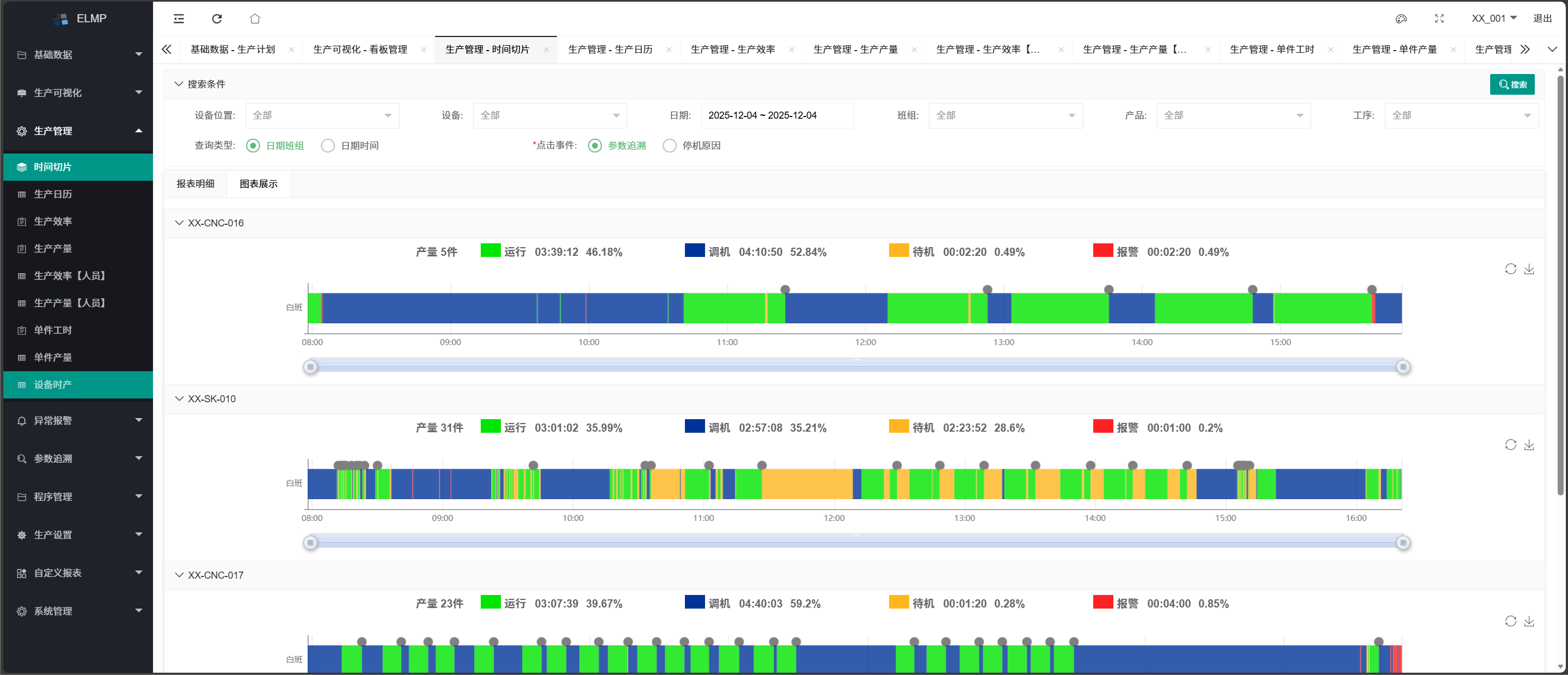The image size is (1568, 675).
Task: Open the theme palette icon
Action: [1401, 19]
